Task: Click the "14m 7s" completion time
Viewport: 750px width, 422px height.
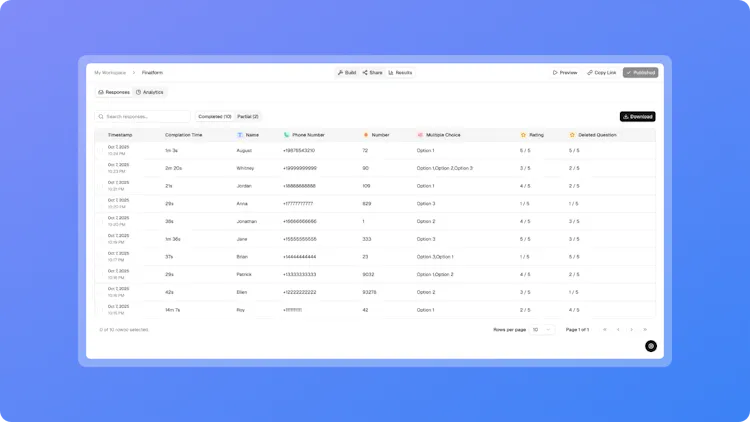Action: coord(173,310)
